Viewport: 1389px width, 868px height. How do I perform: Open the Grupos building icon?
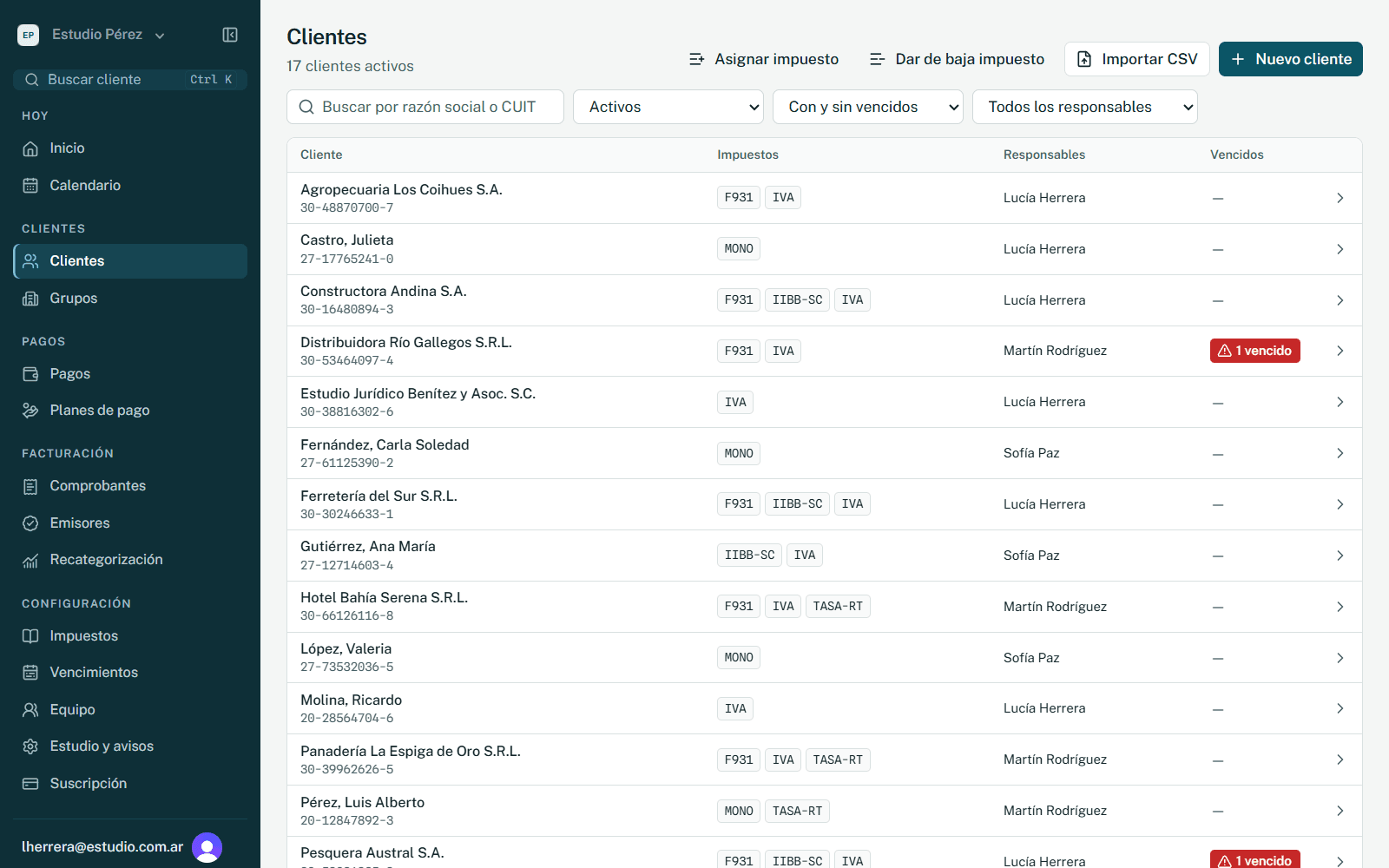(30, 299)
